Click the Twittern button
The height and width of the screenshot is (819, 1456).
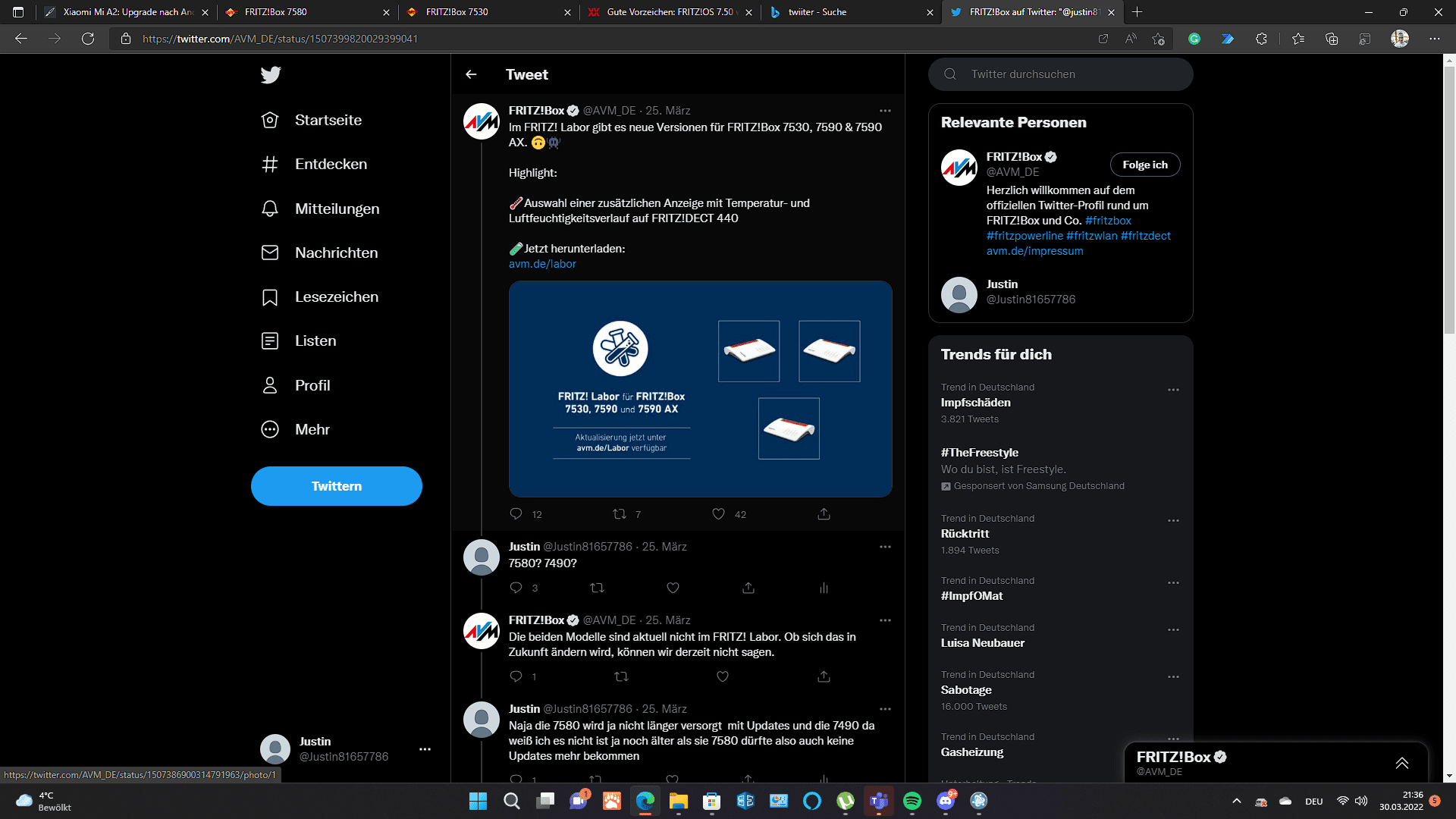coord(337,486)
